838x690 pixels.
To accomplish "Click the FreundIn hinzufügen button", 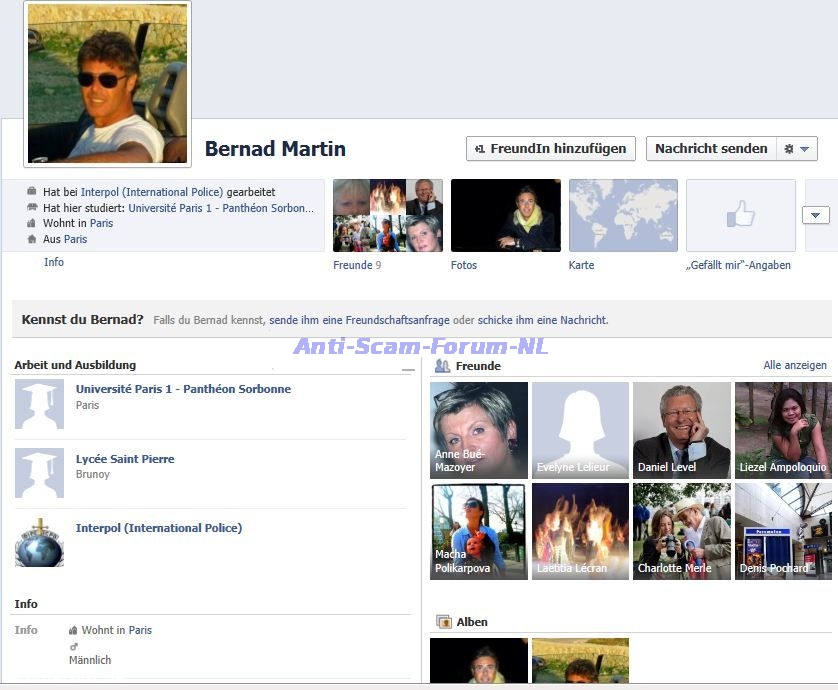I will [x=551, y=149].
